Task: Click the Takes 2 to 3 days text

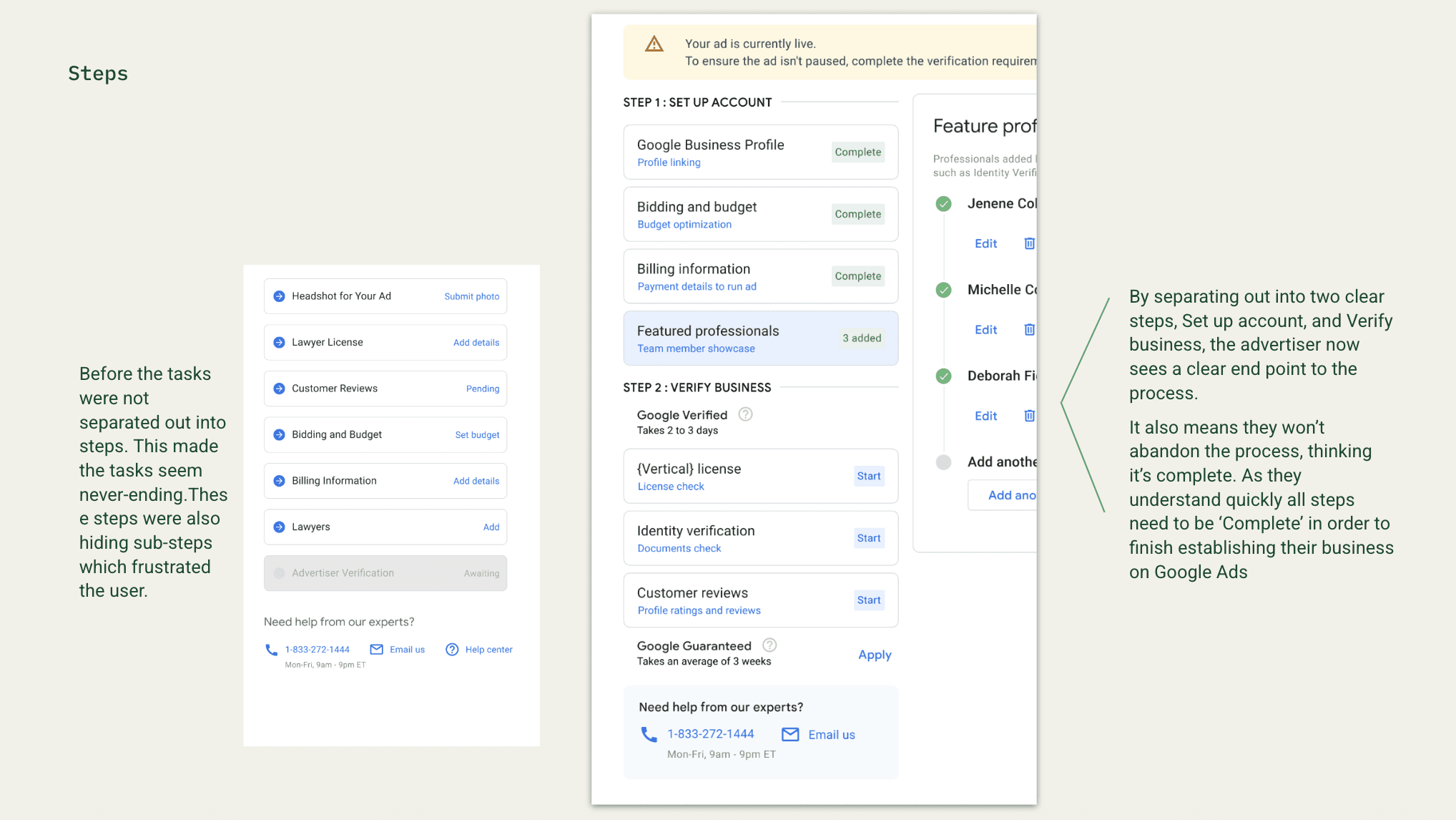Action: coord(677,430)
